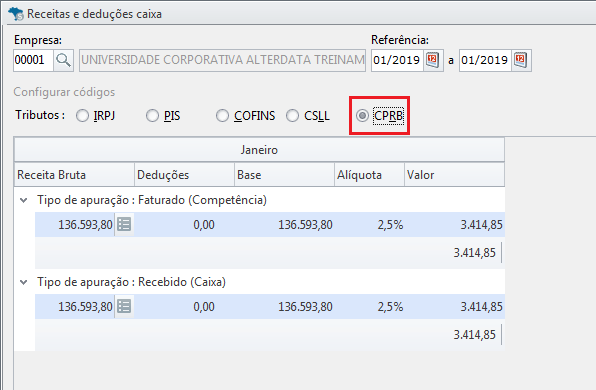Click the company search magnifier icon
The height and width of the screenshot is (390, 596).
pos(63,60)
